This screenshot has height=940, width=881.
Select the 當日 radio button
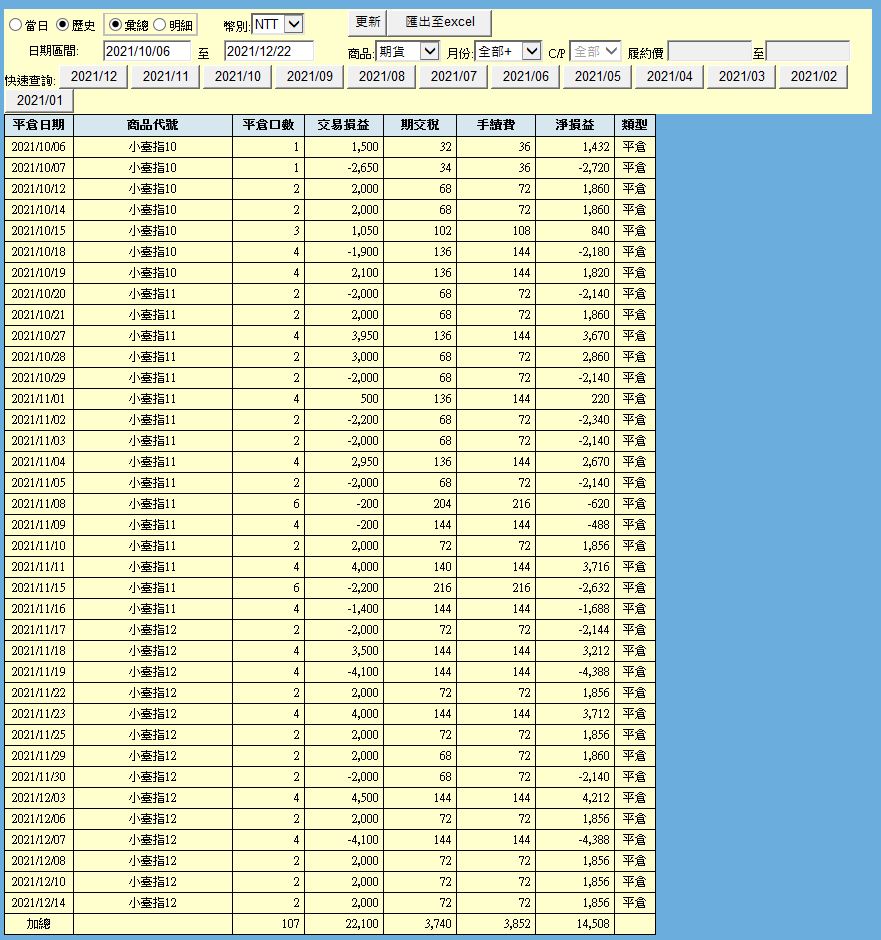click(x=16, y=25)
